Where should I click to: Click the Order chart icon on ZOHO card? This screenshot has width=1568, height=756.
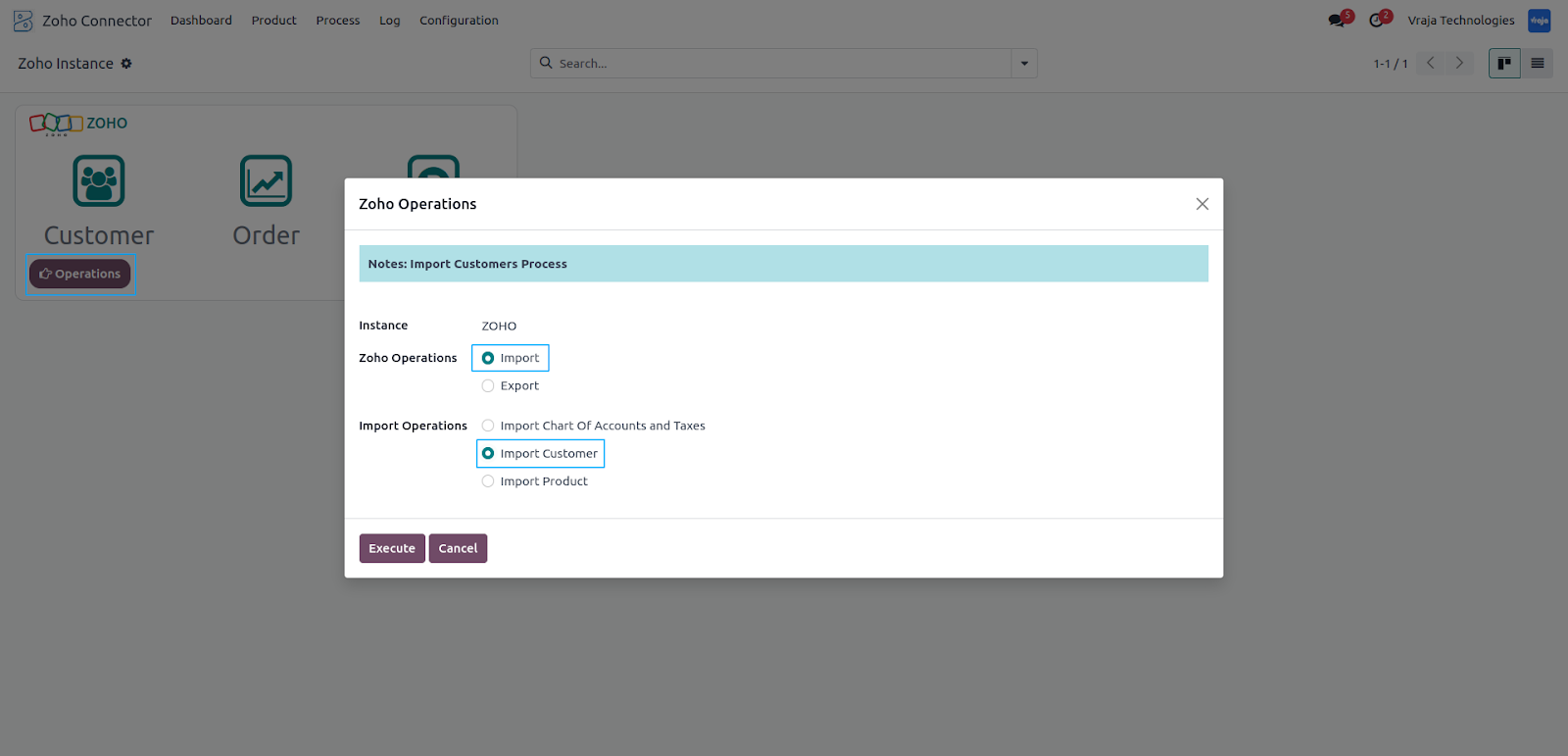[266, 180]
